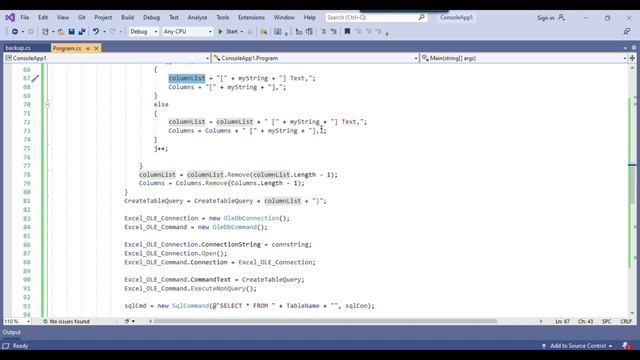Viewport: 640px width, 360px height.
Task: Open the Tools menu
Action: click(x=222, y=18)
